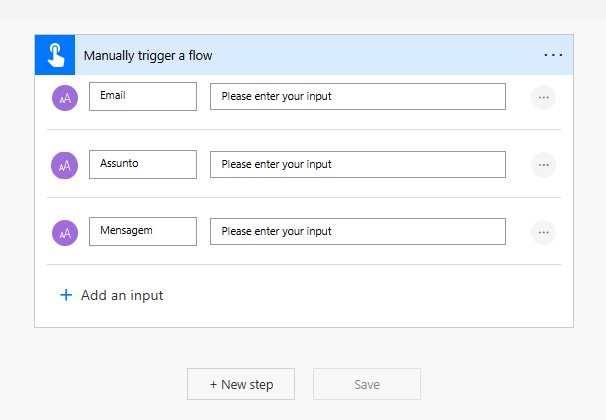Open options menu for the Mensagem input
The width and height of the screenshot is (606, 420).
[x=543, y=232]
